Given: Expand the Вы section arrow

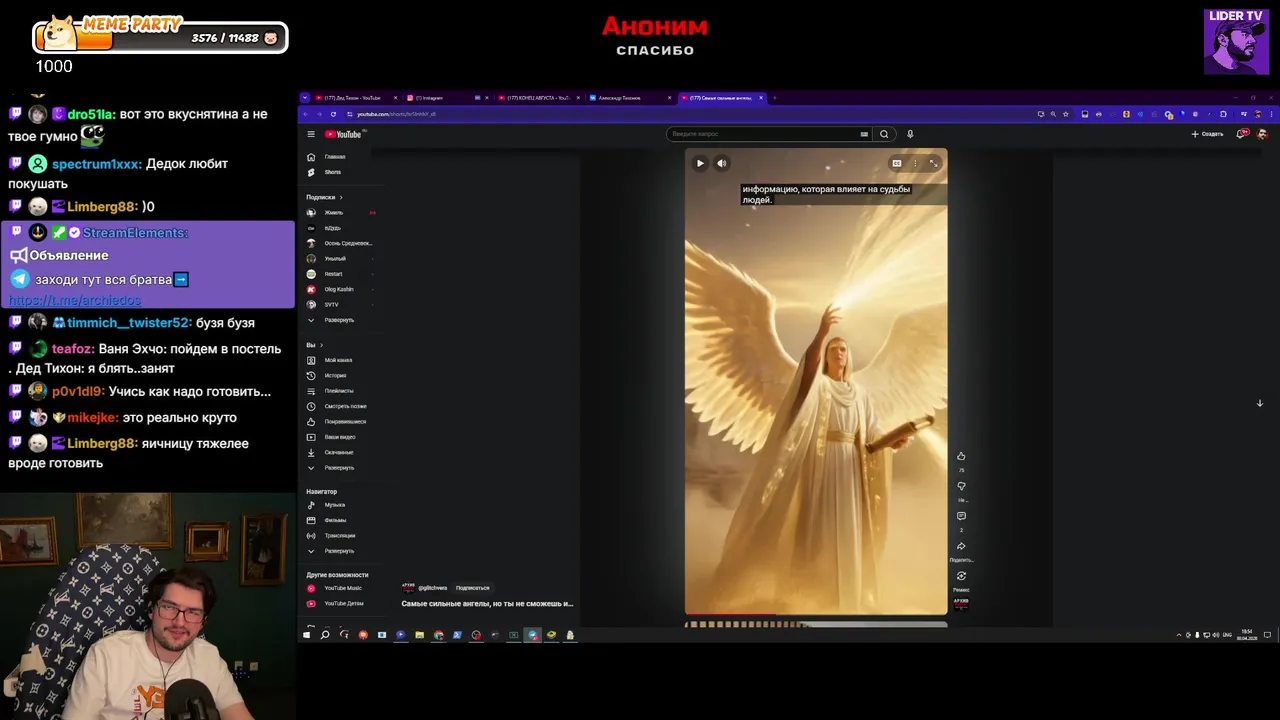Looking at the screenshot, I should (321, 345).
